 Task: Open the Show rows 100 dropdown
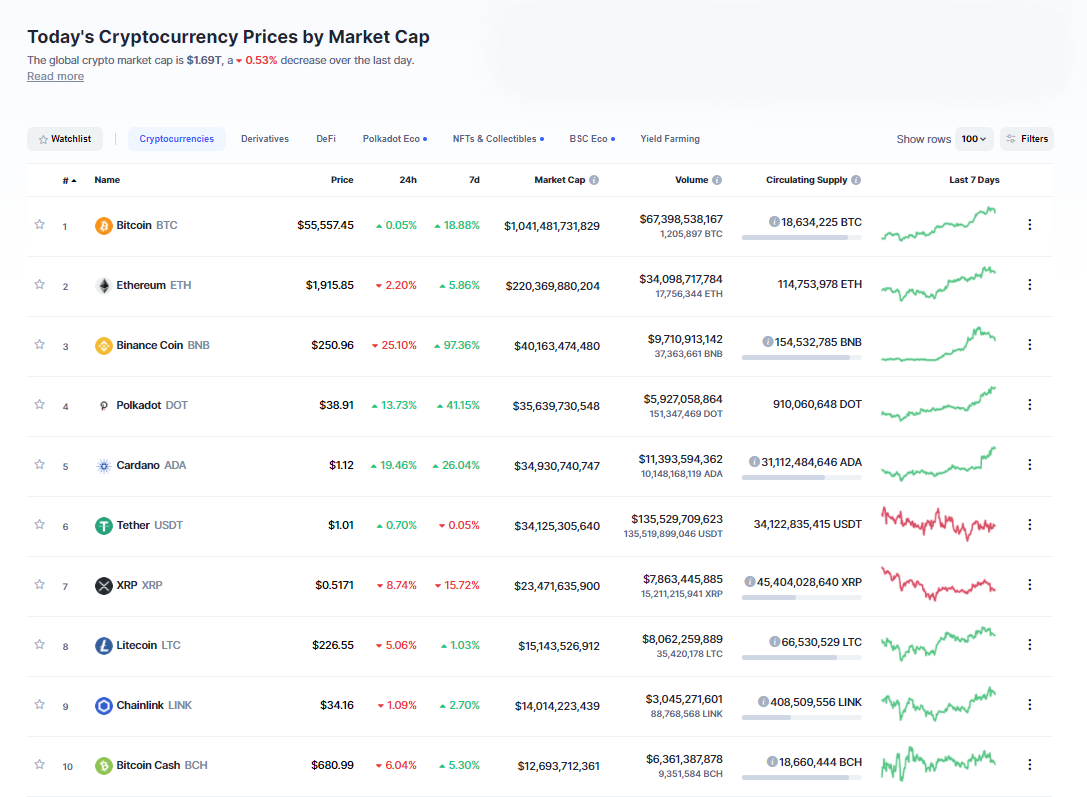(x=974, y=139)
